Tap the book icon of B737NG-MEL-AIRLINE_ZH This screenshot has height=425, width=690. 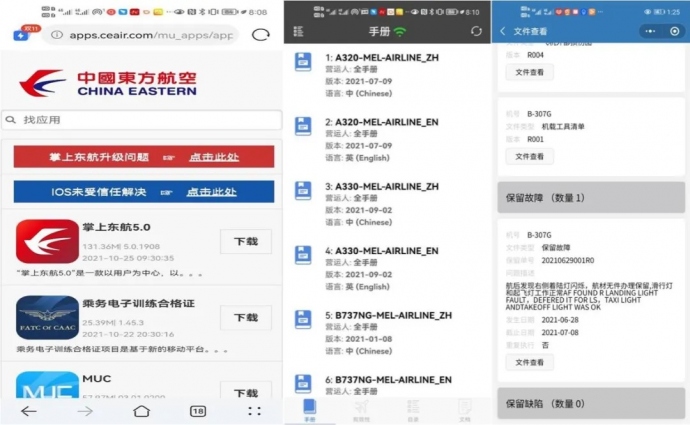pos(303,319)
